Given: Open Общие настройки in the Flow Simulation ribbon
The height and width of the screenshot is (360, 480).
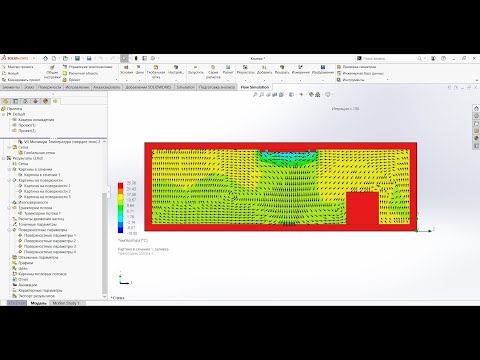Looking at the screenshot, I should click(x=52, y=73).
